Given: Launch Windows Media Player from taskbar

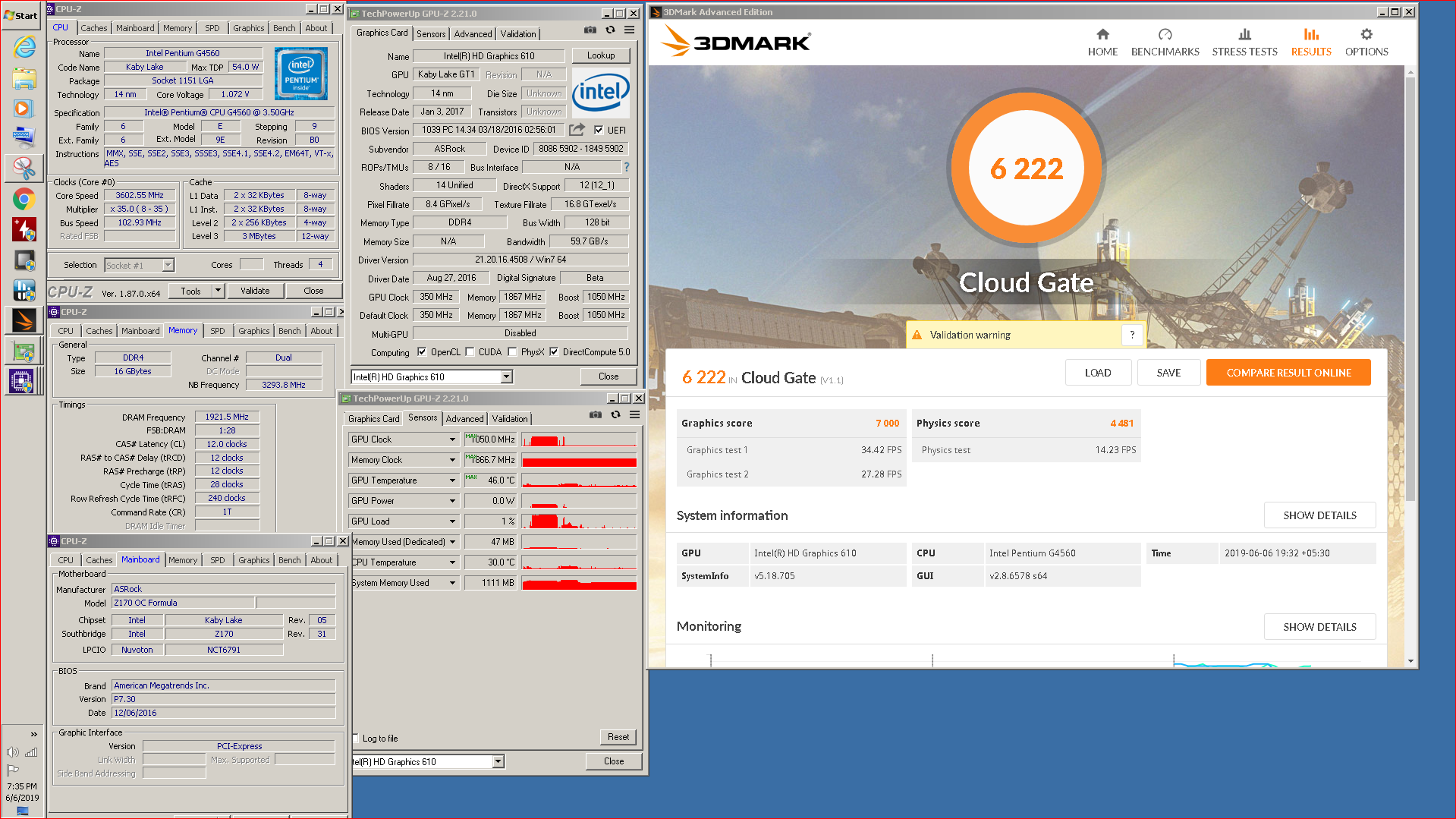Looking at the screenshot, I should [24, 108].
